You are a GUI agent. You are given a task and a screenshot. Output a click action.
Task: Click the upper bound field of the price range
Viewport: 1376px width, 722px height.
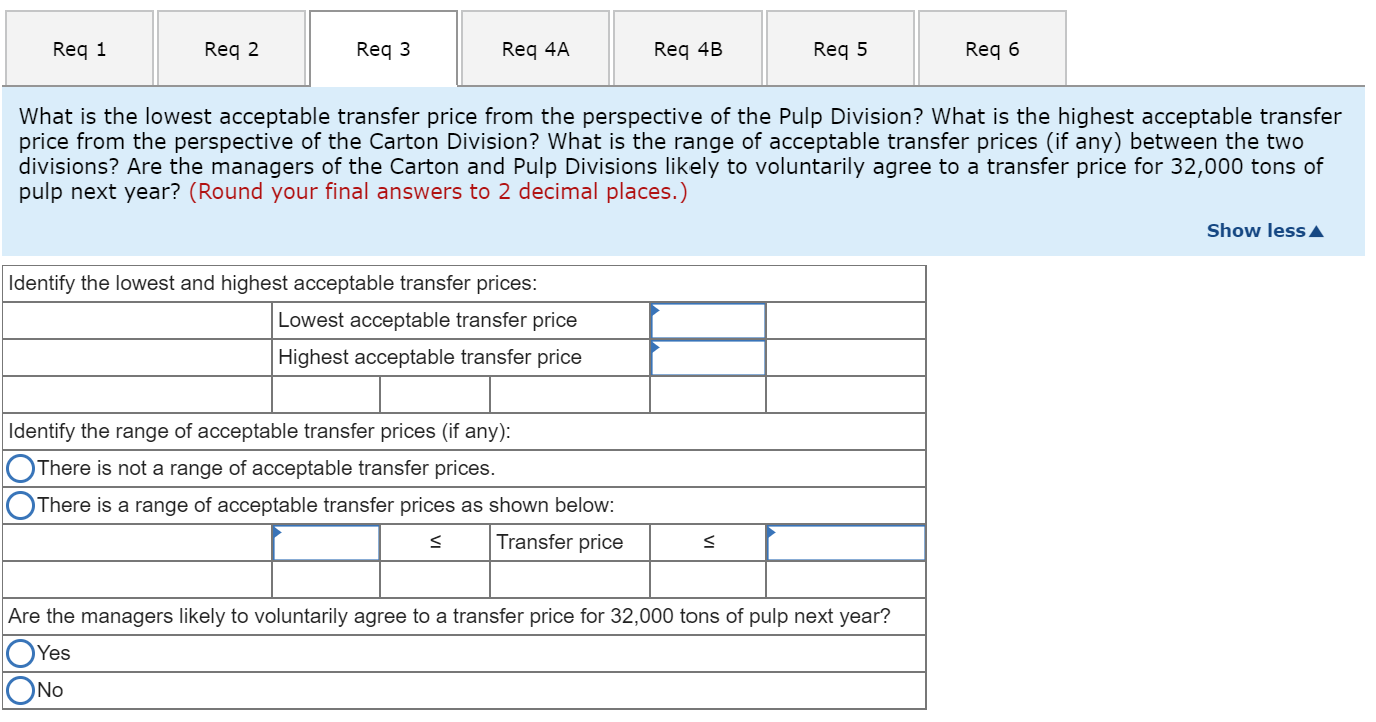(x=845, y=542)
